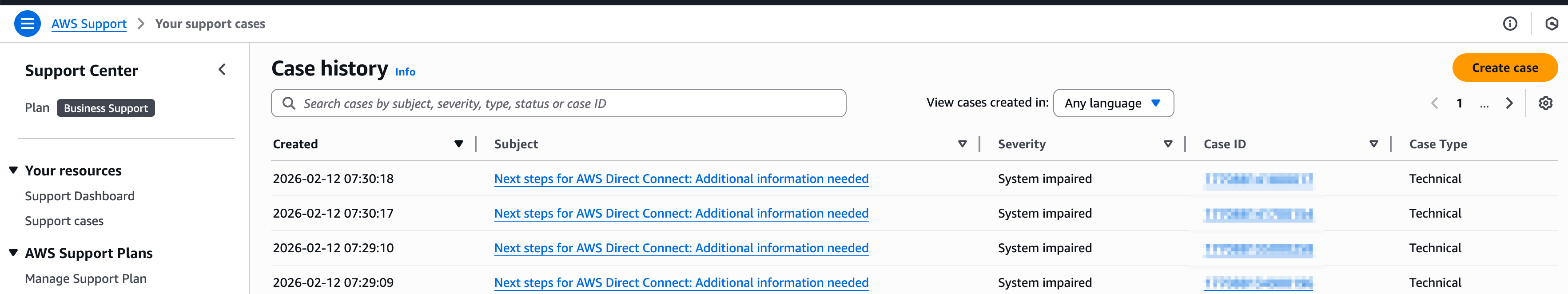Click the search cases input field
Image resolution: width=1568 pixels, height=294 pixels.
pos(566,103)
